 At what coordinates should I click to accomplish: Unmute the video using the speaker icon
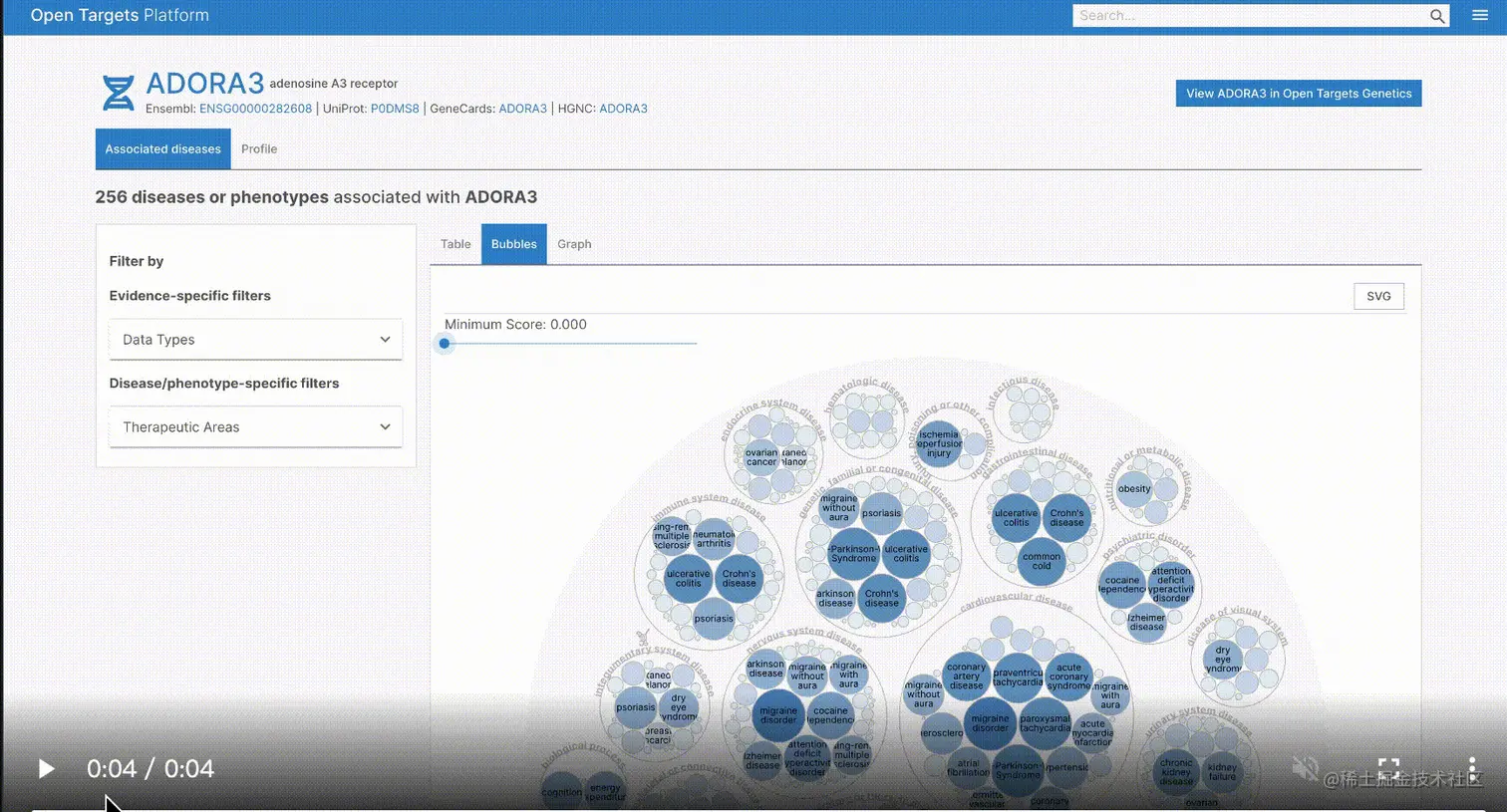click(x=1305, y=768)
